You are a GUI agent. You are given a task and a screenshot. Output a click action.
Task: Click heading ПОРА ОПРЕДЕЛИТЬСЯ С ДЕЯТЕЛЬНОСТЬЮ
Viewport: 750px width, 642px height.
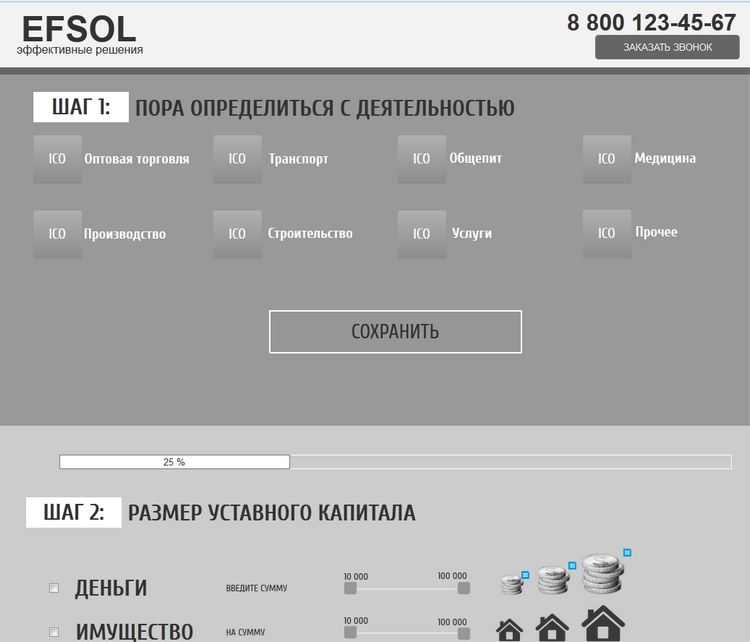(x=325, y=108)
